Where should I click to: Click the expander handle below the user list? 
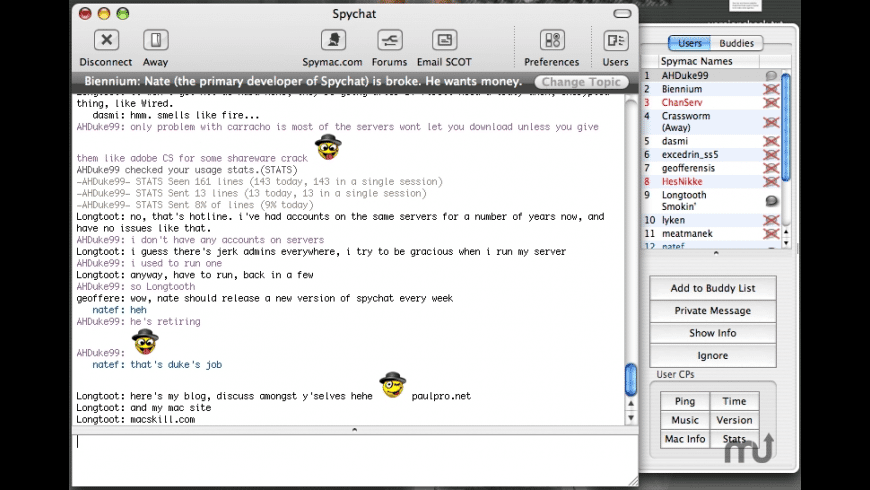(715, 253)
